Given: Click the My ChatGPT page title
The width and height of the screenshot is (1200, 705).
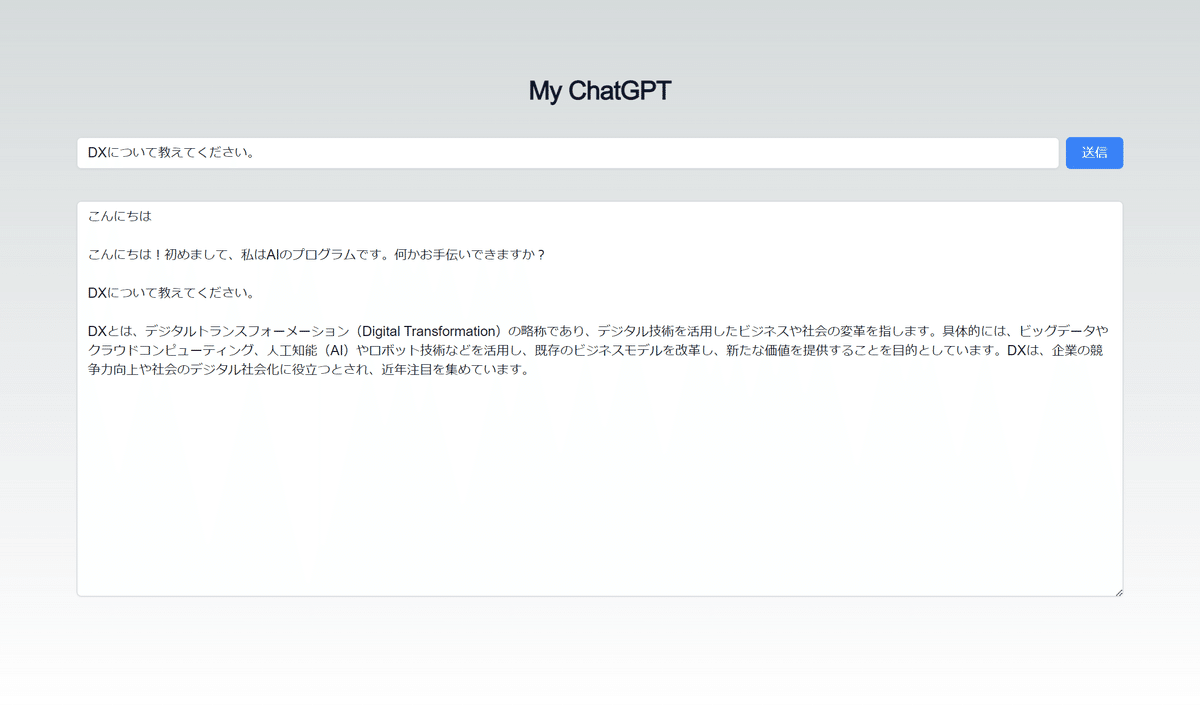Looking at the screenshot, I should pos(600,91).
